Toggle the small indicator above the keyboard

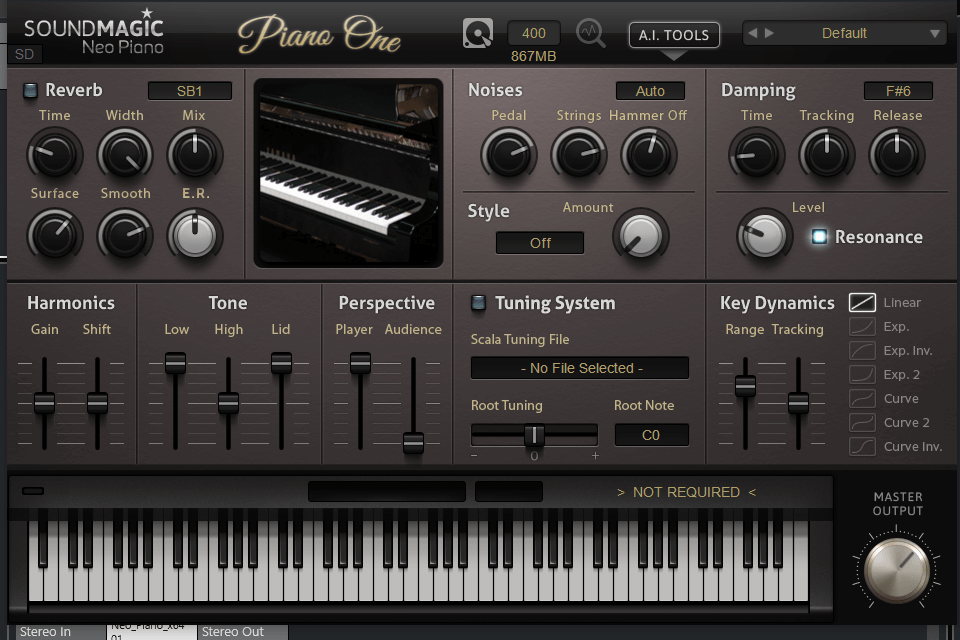[x=33, y=491]
